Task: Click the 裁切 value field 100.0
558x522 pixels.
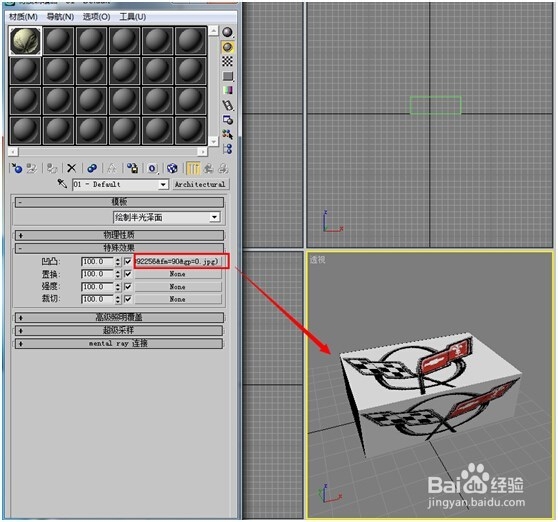Action: (98, 299)
